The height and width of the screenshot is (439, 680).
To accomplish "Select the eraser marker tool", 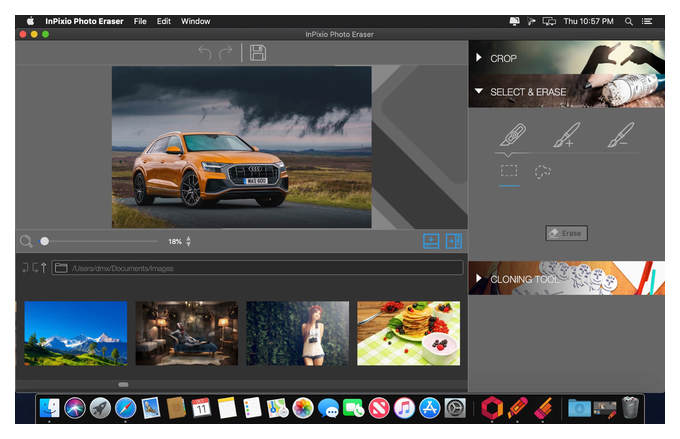I will (512, 134).
